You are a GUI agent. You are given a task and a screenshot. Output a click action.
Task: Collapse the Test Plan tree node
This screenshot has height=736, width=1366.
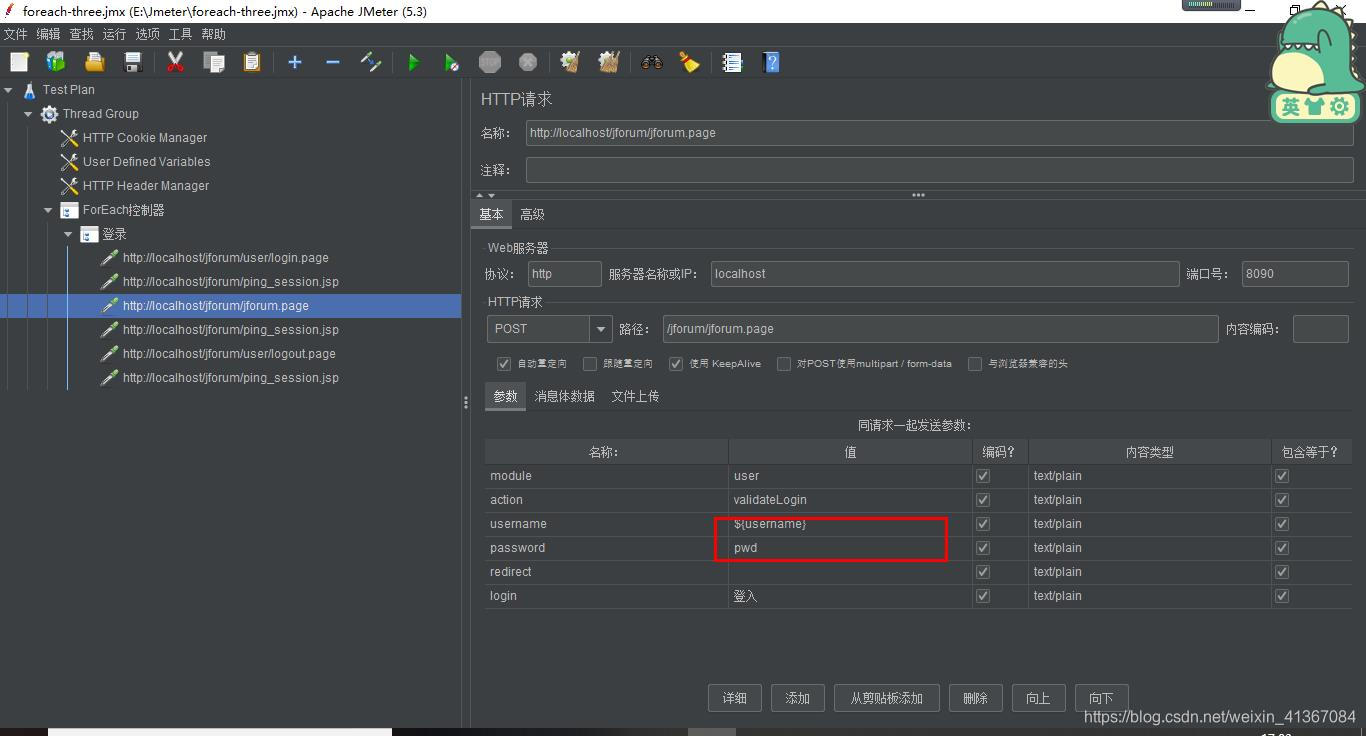(x=9, y=90)
